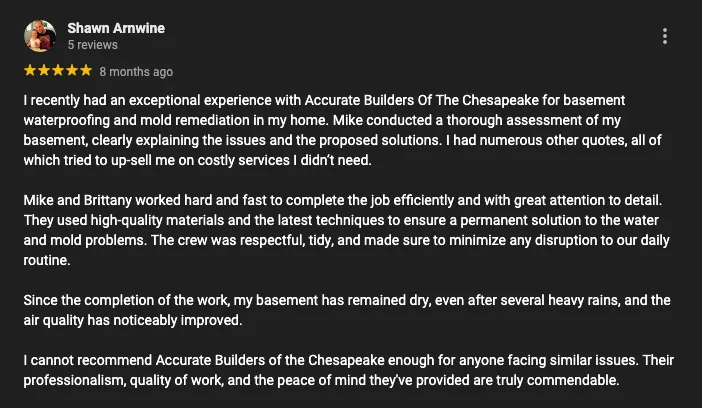This screenshot has width=702, height=408.
Task: Click the fifth gold rating star
Action: pos(86,70)
